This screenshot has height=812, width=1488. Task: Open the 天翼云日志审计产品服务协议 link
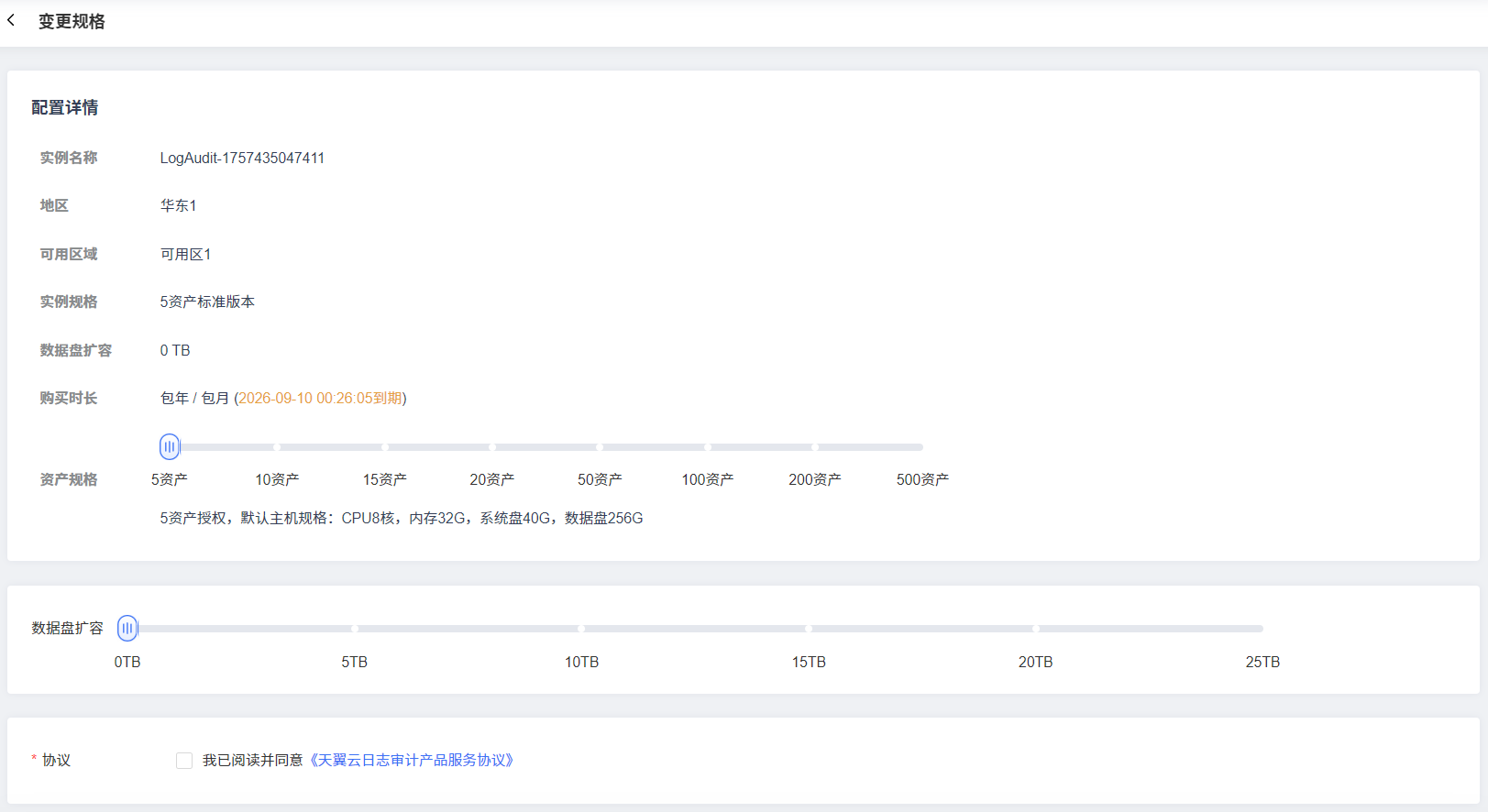(x=412, y=761)
